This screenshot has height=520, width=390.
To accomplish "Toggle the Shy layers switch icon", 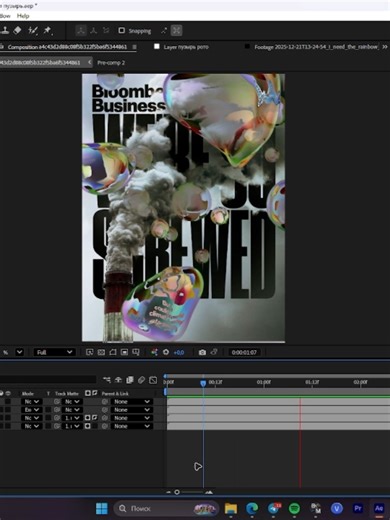I will [x=118, y=380].
